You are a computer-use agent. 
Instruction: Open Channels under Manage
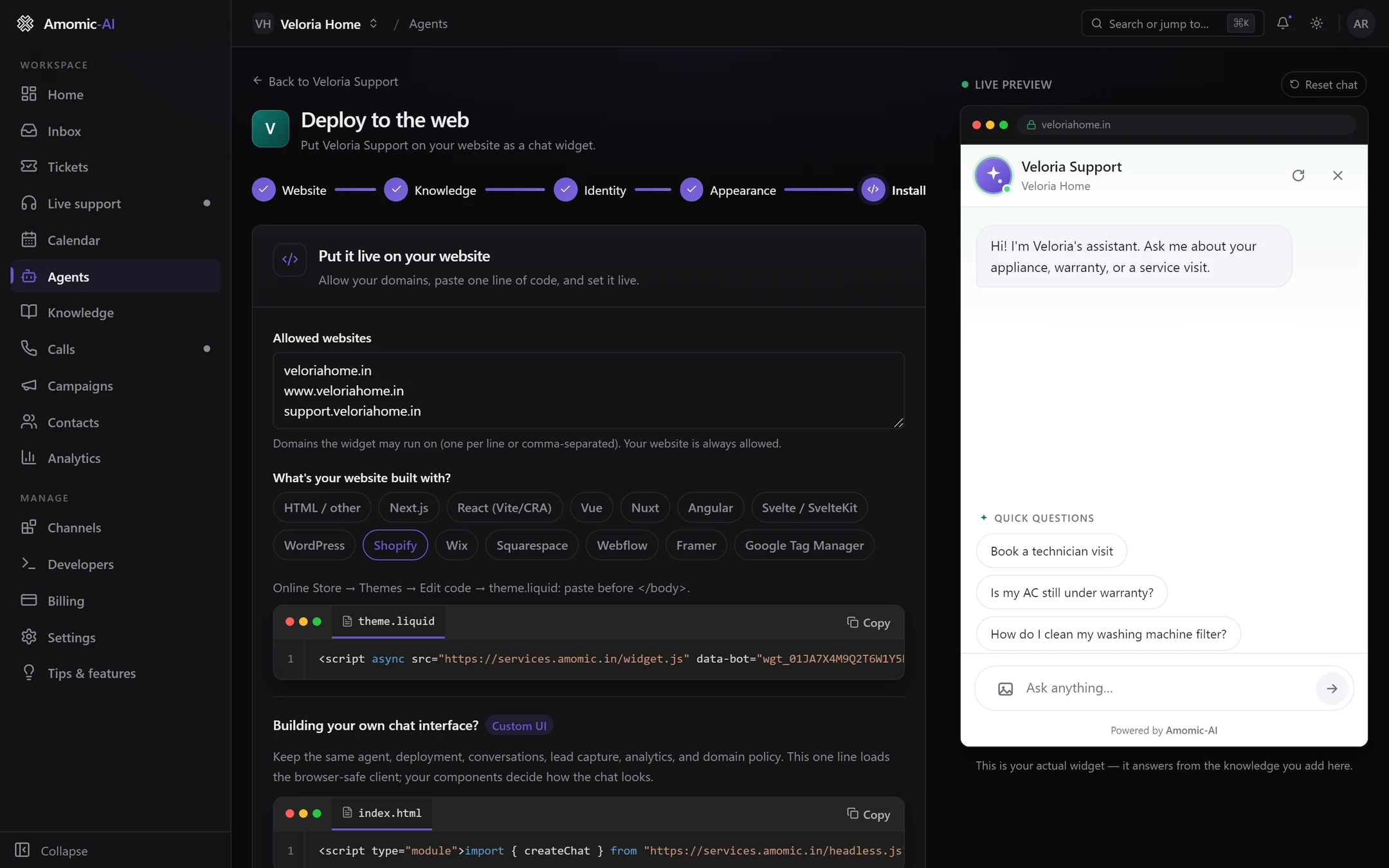tap(116, 528)
